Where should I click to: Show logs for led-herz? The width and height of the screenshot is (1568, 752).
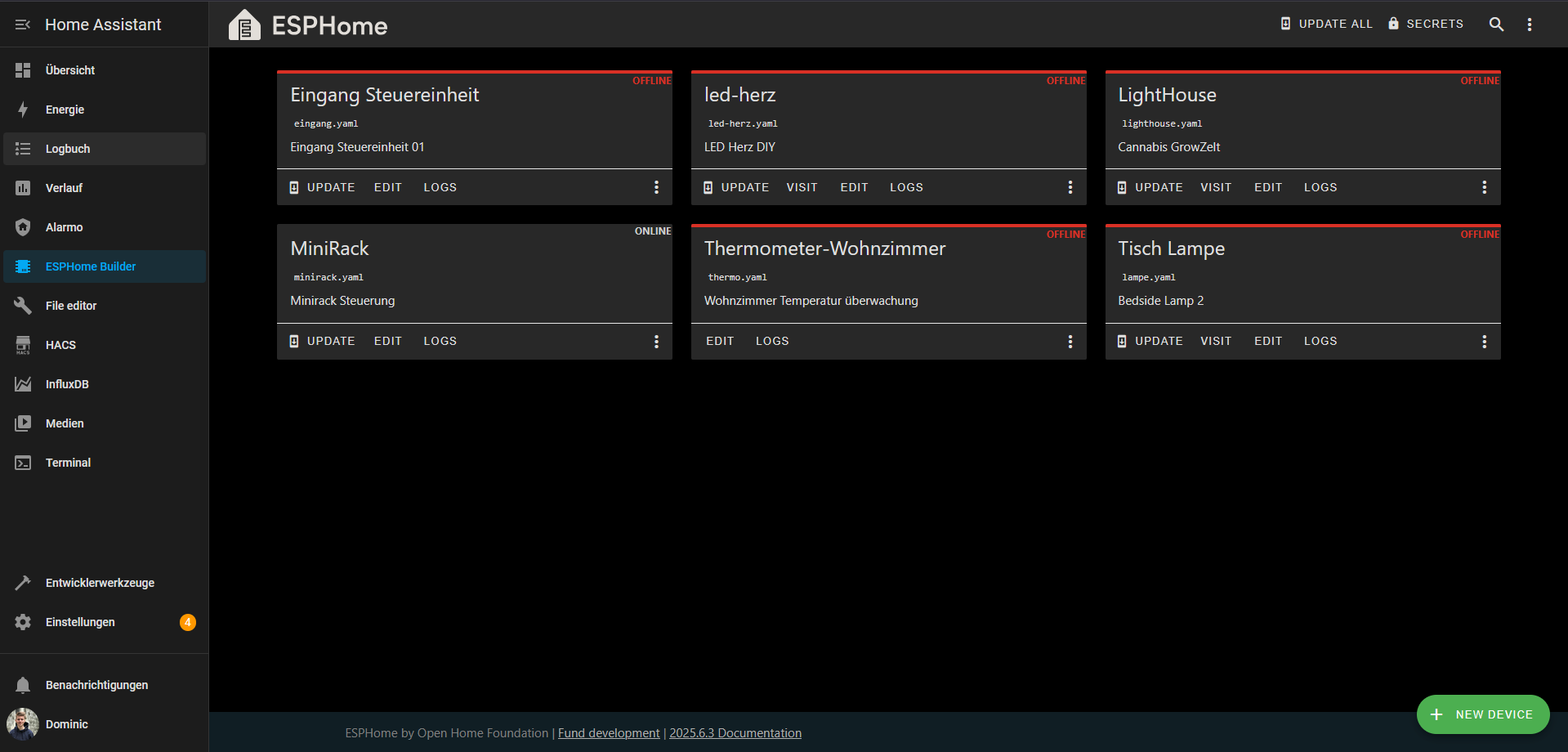[907, 187]
